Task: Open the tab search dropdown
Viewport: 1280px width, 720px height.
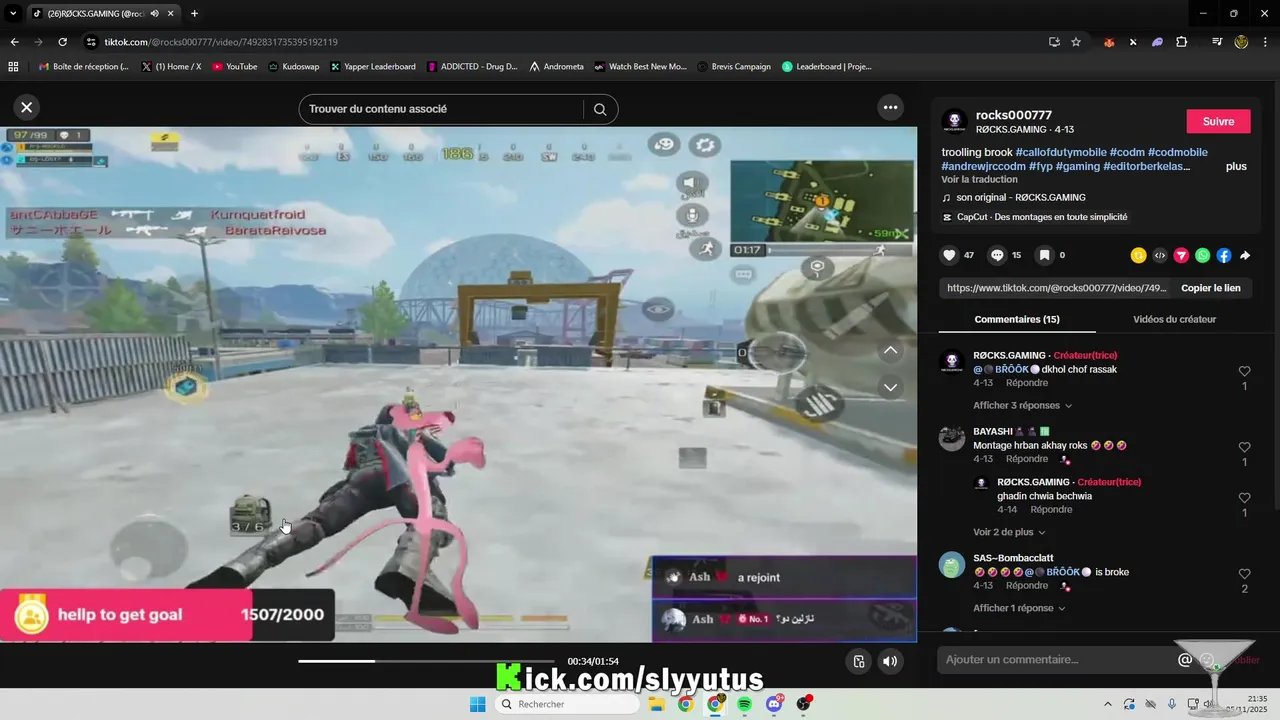Action: click(13, 13)
